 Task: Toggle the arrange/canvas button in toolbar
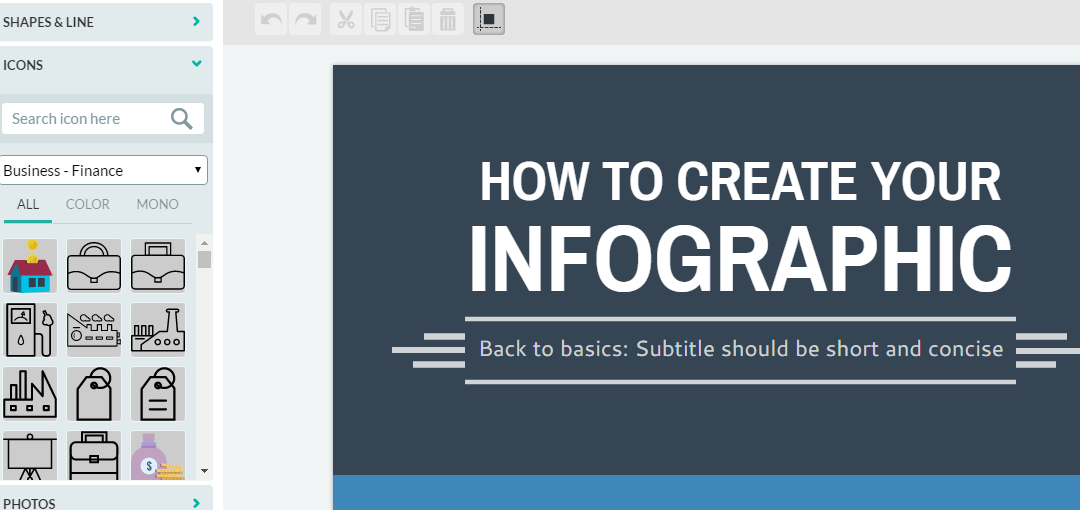[x=489, y=19]
